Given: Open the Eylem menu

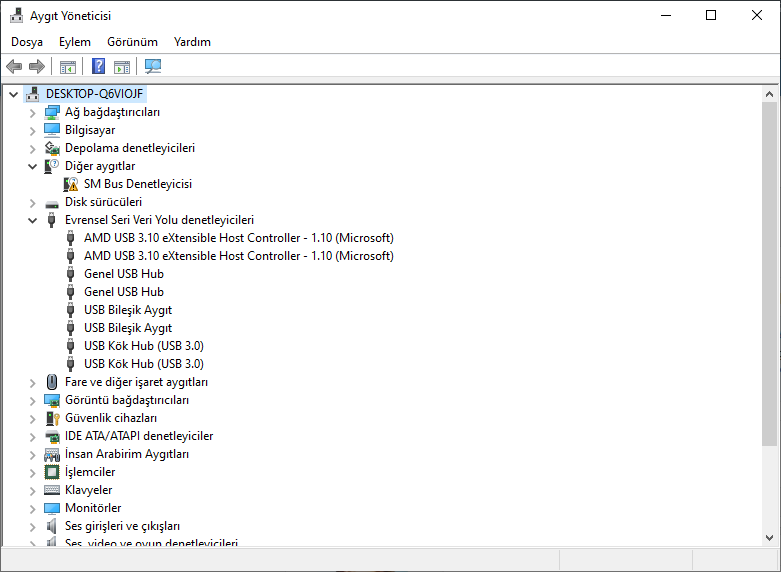Looking at the screenshot, I should (75, 42).
